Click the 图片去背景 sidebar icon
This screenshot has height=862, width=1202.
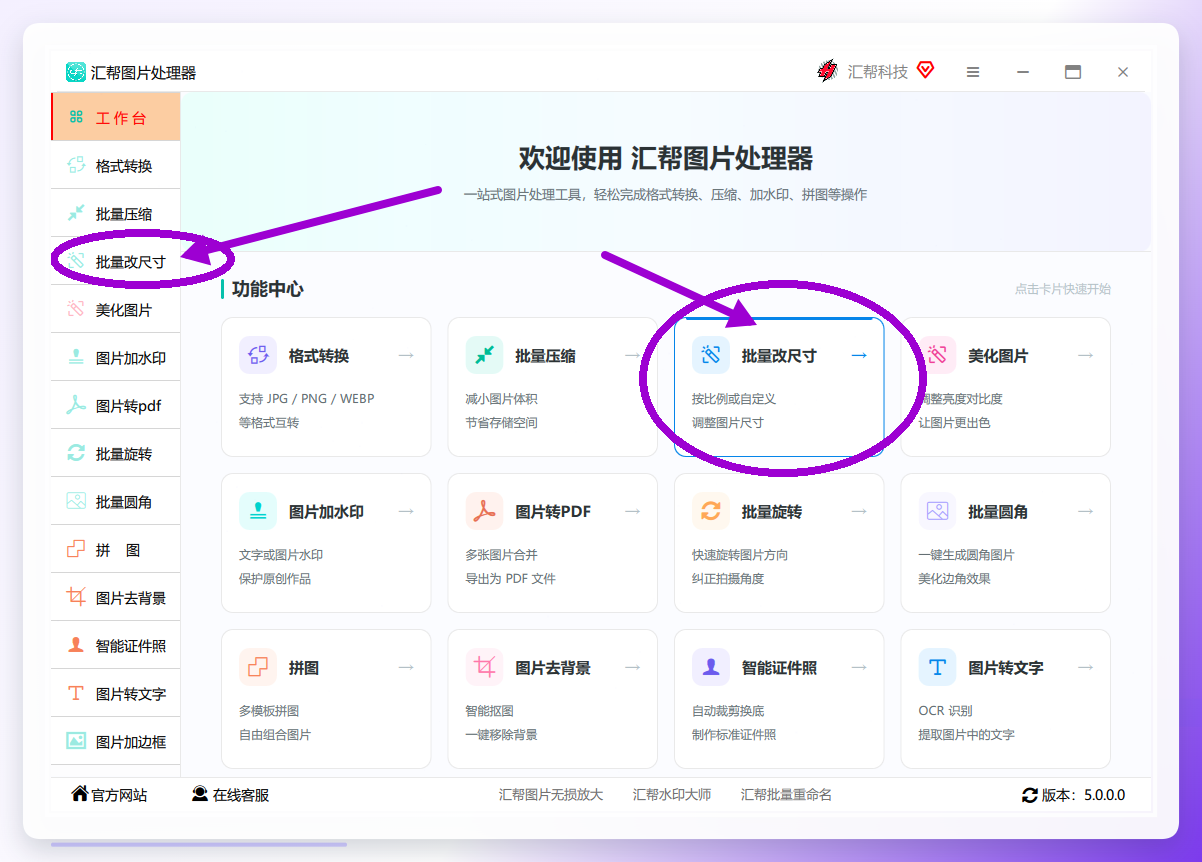point(76,598)
